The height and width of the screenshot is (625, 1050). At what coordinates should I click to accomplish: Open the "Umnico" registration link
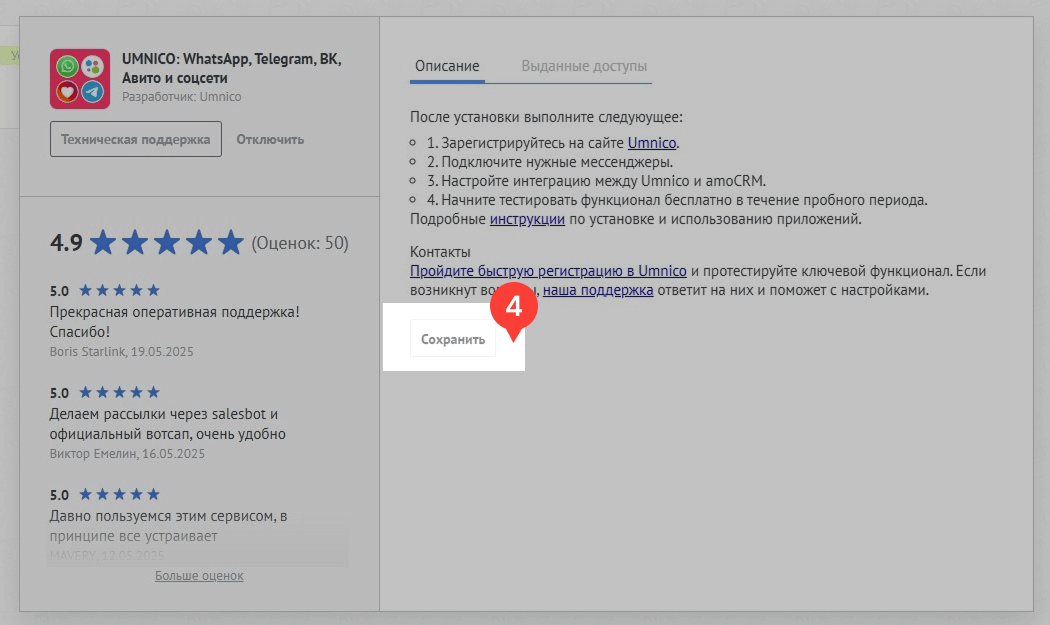[x=652, y=143]
